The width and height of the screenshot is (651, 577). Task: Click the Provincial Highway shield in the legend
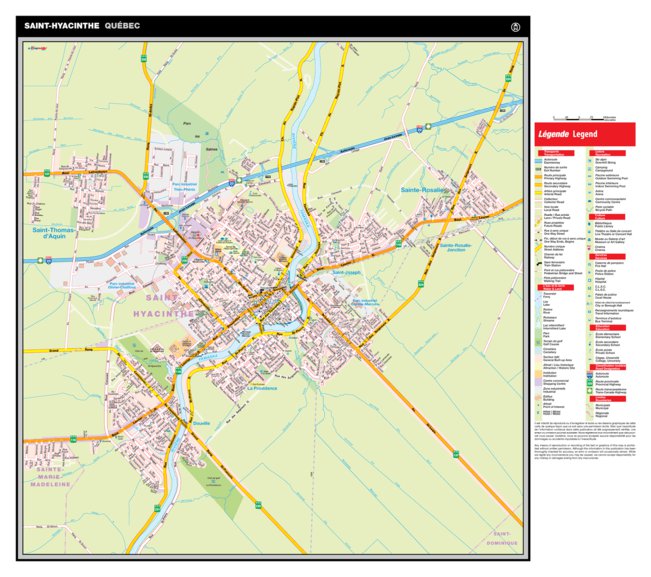[590, 382]
